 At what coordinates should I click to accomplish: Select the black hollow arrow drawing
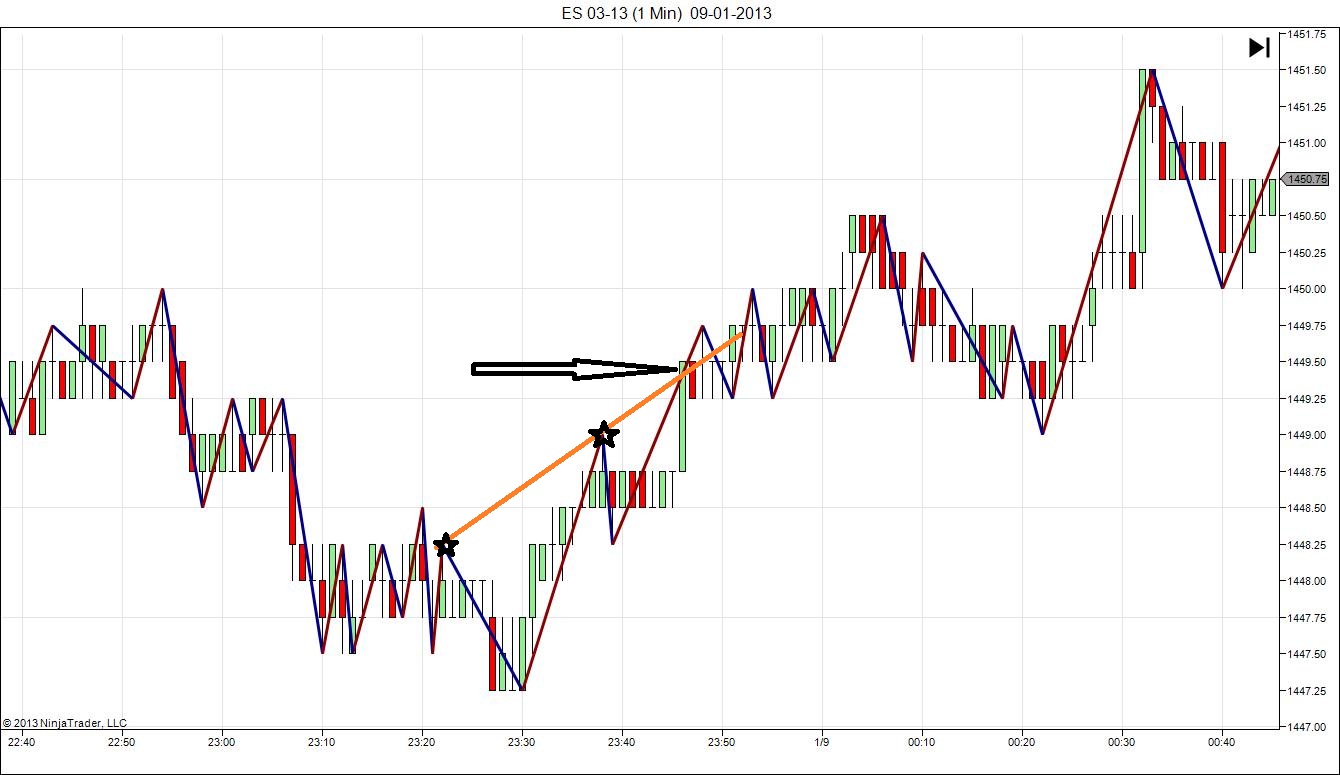pos(575,369)
